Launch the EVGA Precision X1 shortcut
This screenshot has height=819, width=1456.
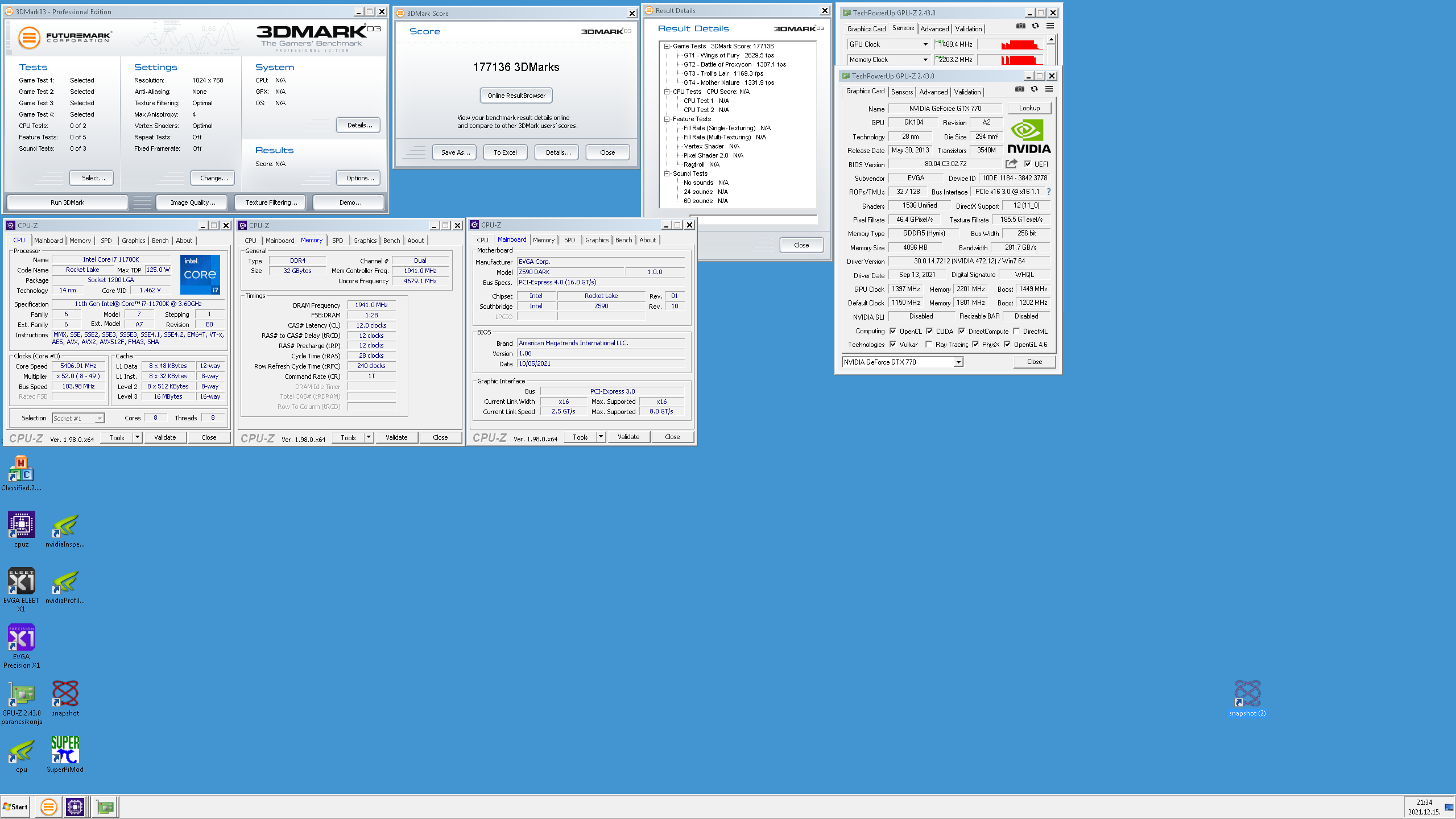(21, 646)
